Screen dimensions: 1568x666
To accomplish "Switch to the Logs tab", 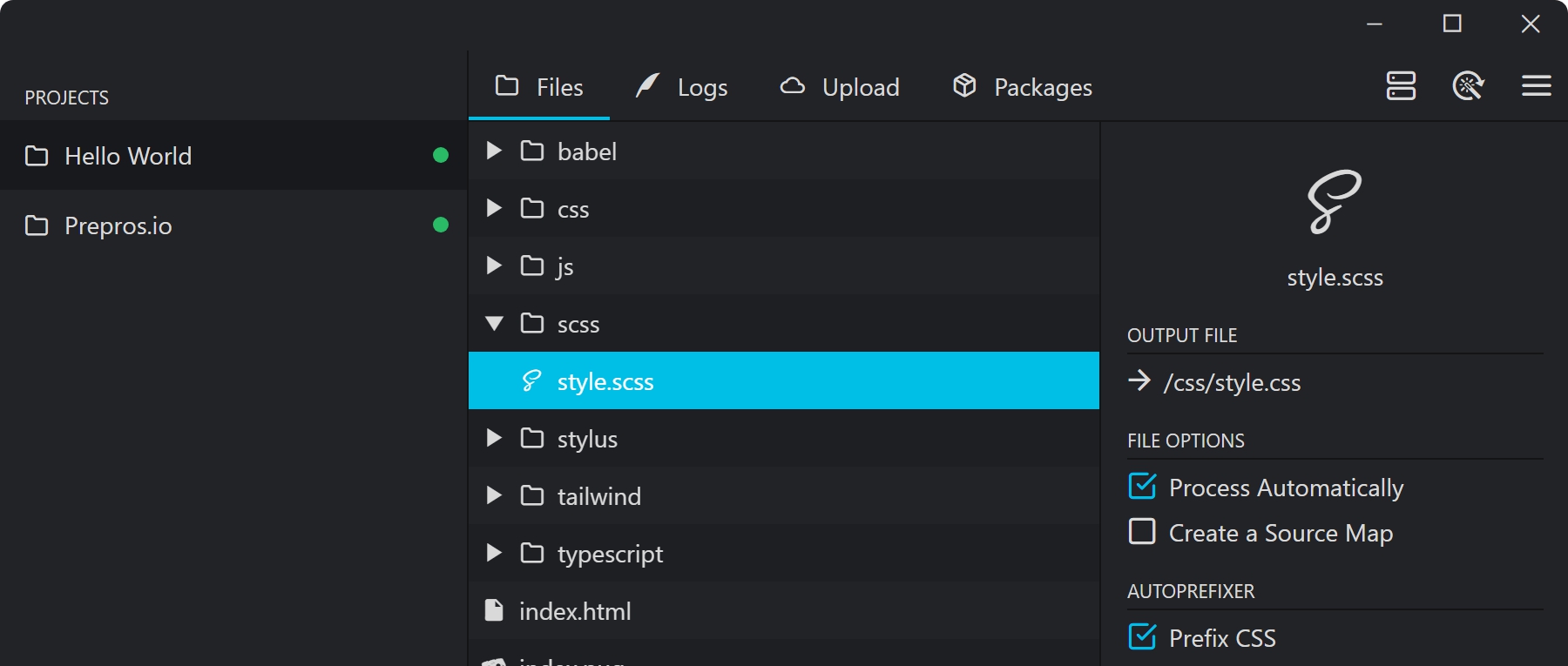I will 681,87.
